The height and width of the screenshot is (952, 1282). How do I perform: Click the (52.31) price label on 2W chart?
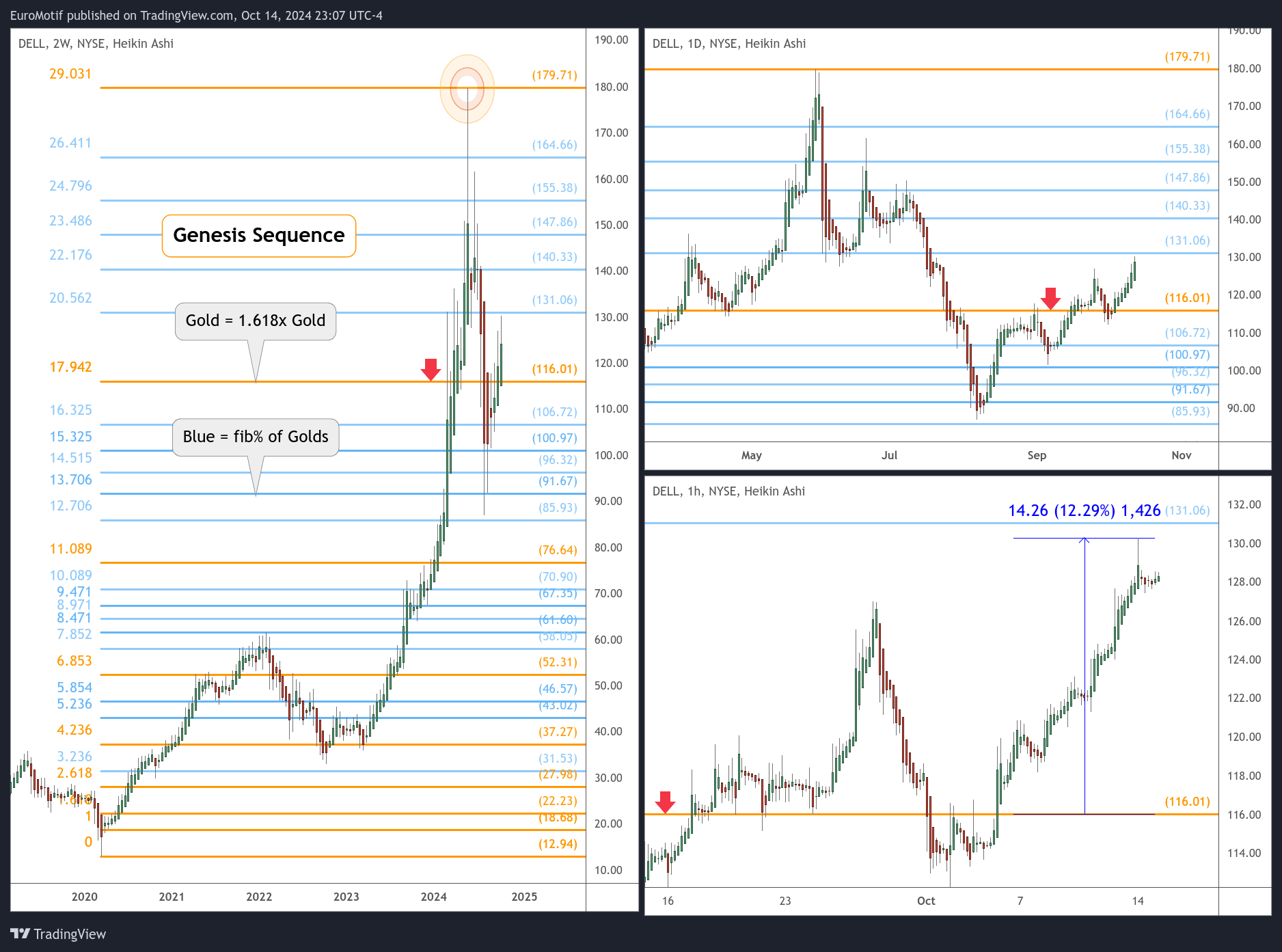coord(558,662)
